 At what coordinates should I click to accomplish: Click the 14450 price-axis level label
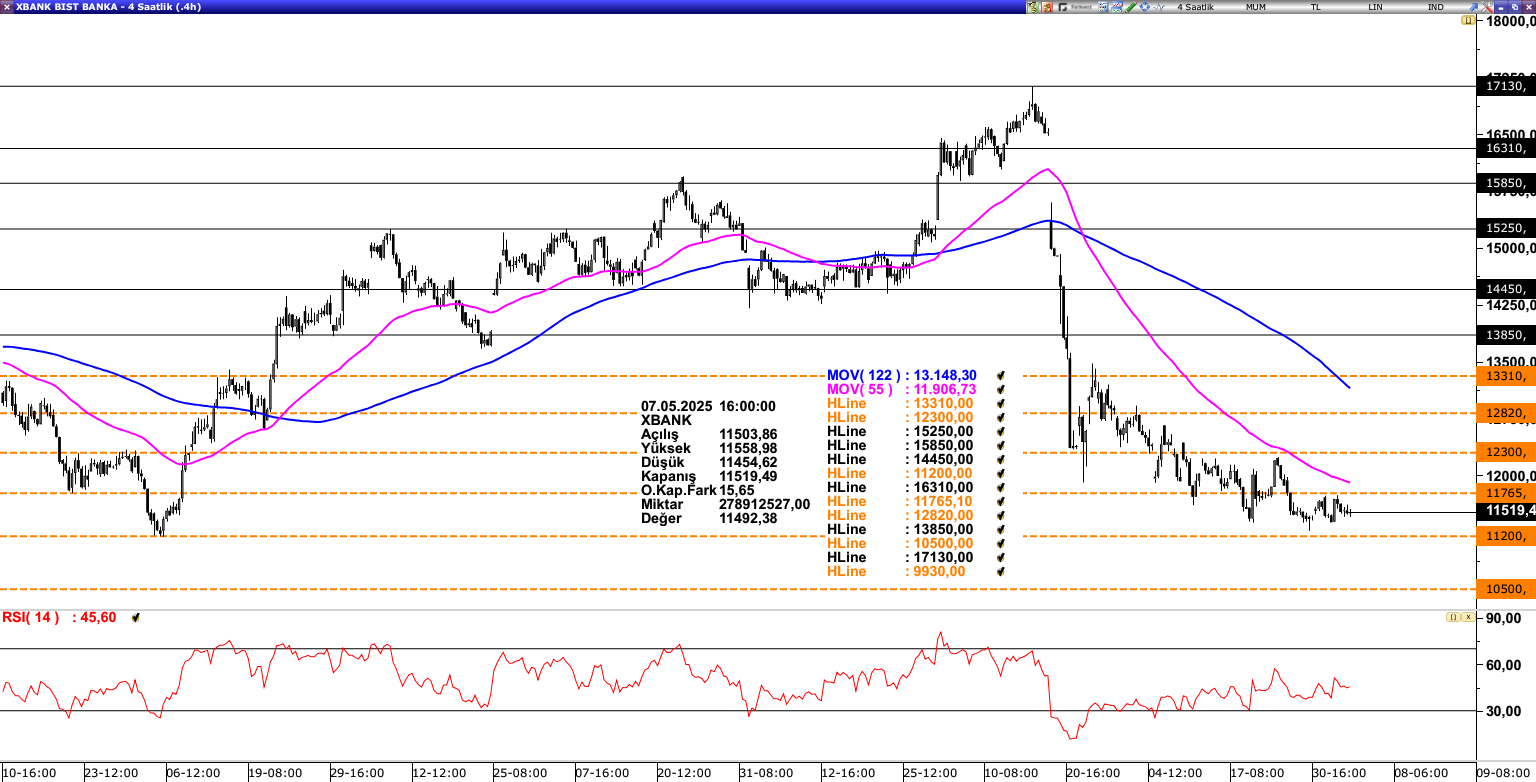(1505, 289)
